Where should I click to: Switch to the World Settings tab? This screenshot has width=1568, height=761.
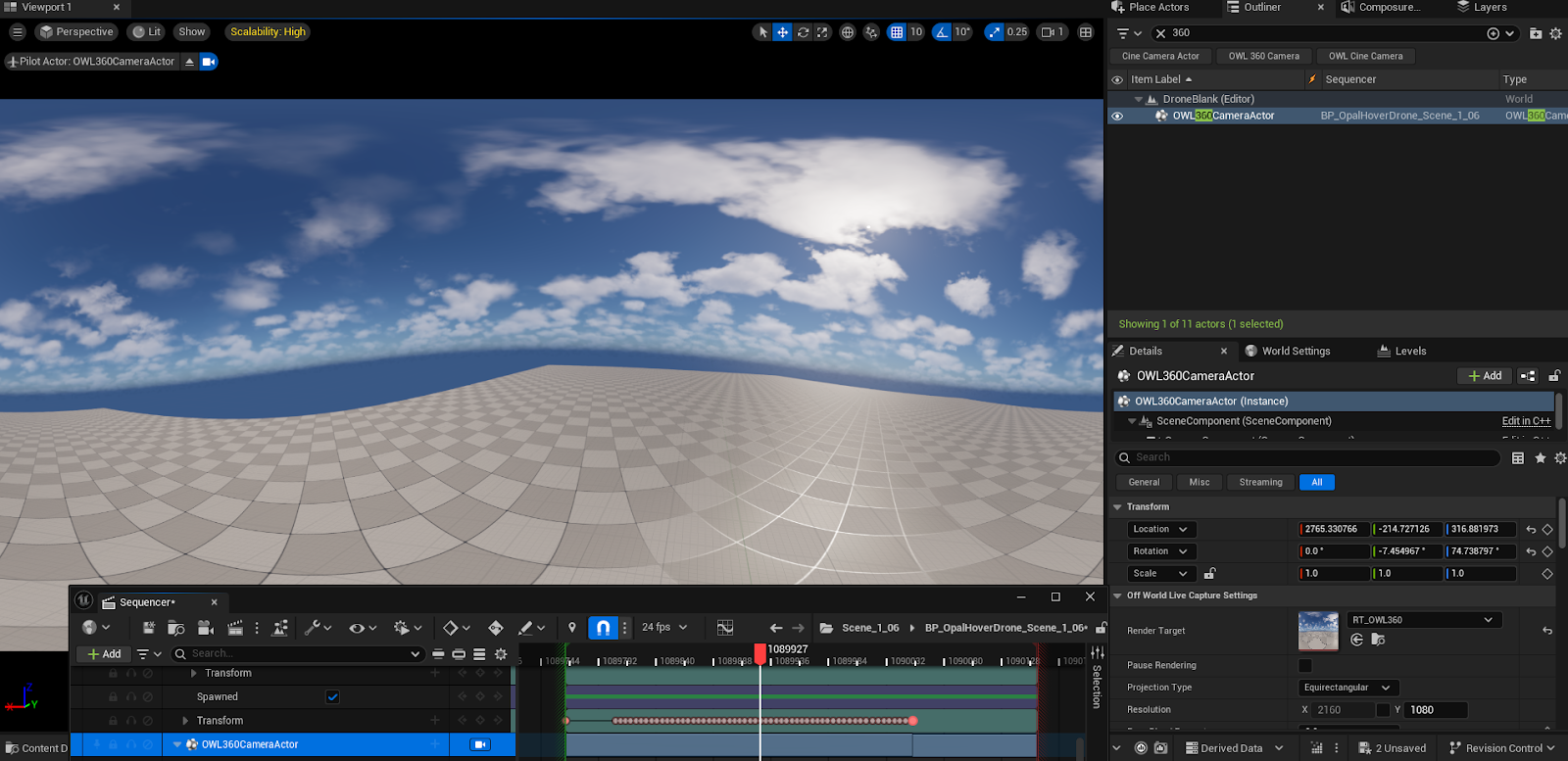click(x=1295, y=351)
